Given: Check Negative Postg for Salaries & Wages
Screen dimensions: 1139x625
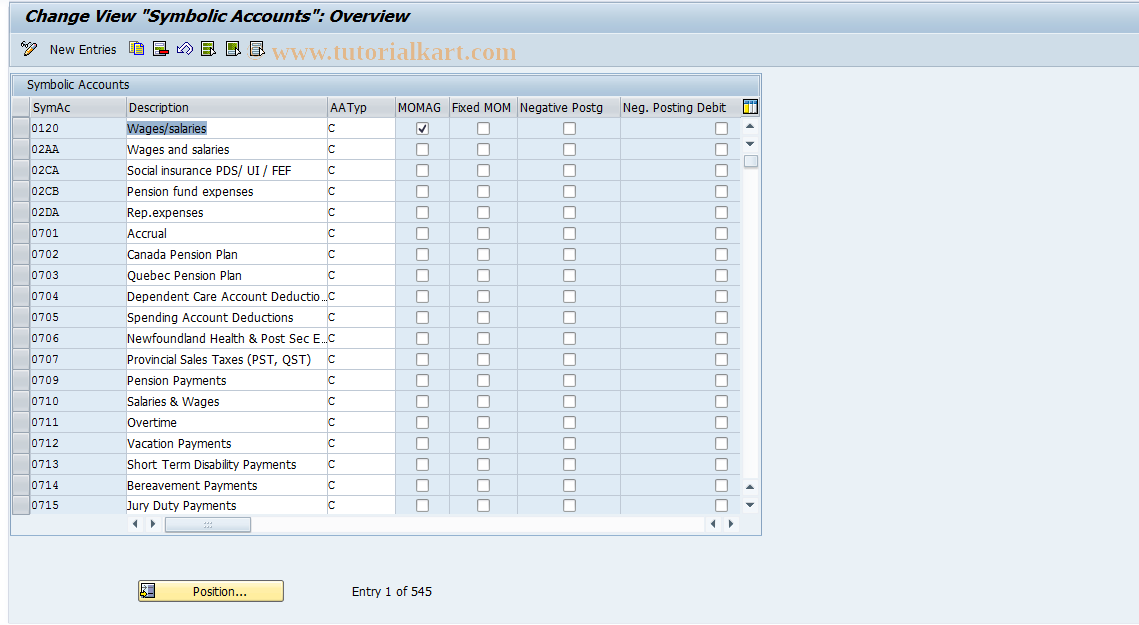Looking at the screenshot, I should pyautogui.click(x=570, y=402).
